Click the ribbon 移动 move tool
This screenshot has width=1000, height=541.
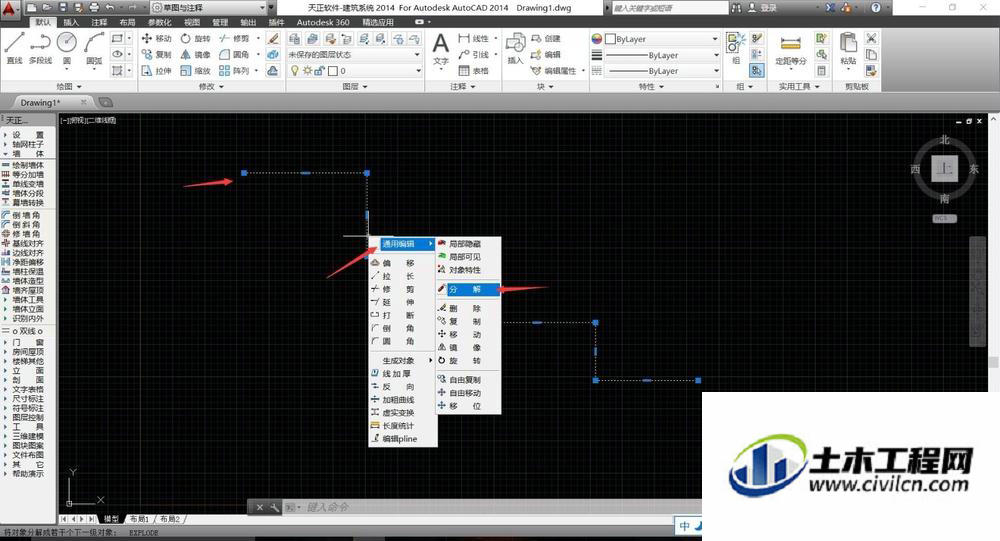pyautogui.click(x=156, y=38)
